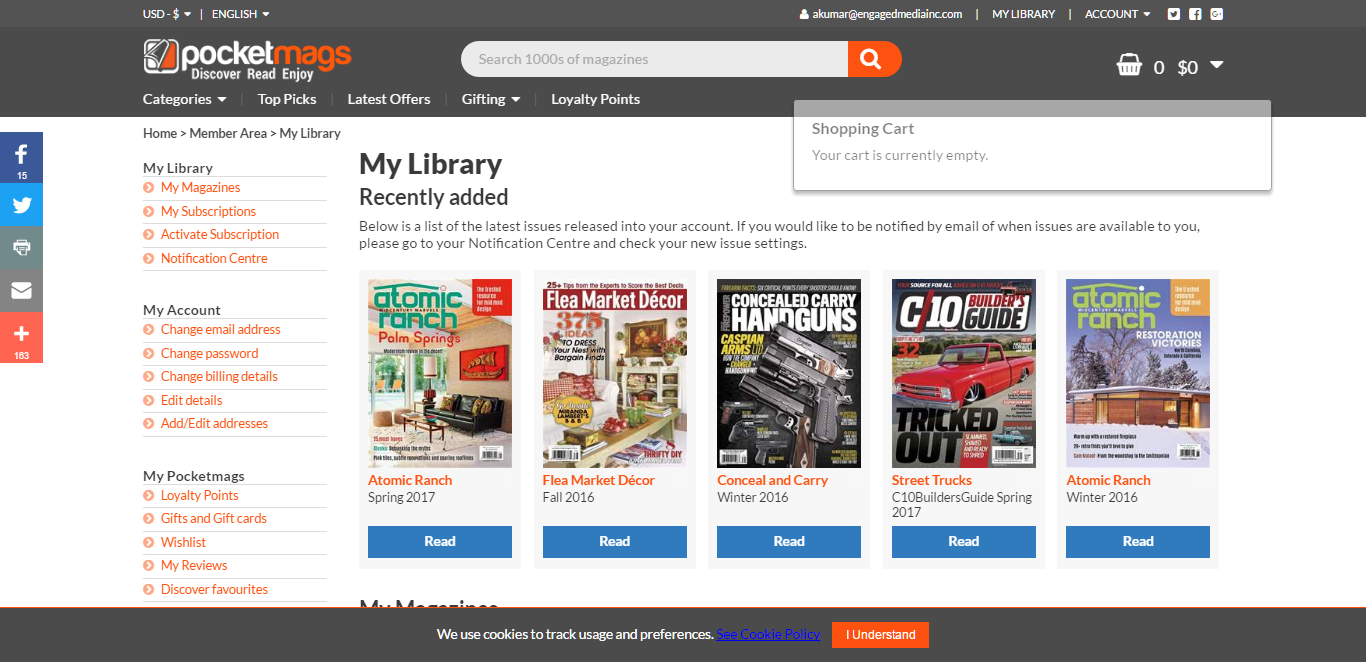This screenshot has width=1366, height=662.
Task: Go to Home breadcrumb
Action: tap(160, 133)
